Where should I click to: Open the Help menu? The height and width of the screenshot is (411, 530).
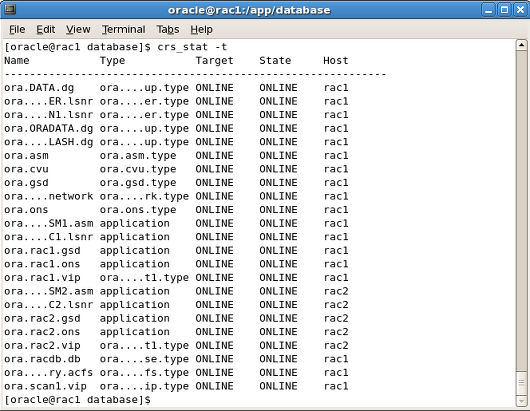coord(201,29)
